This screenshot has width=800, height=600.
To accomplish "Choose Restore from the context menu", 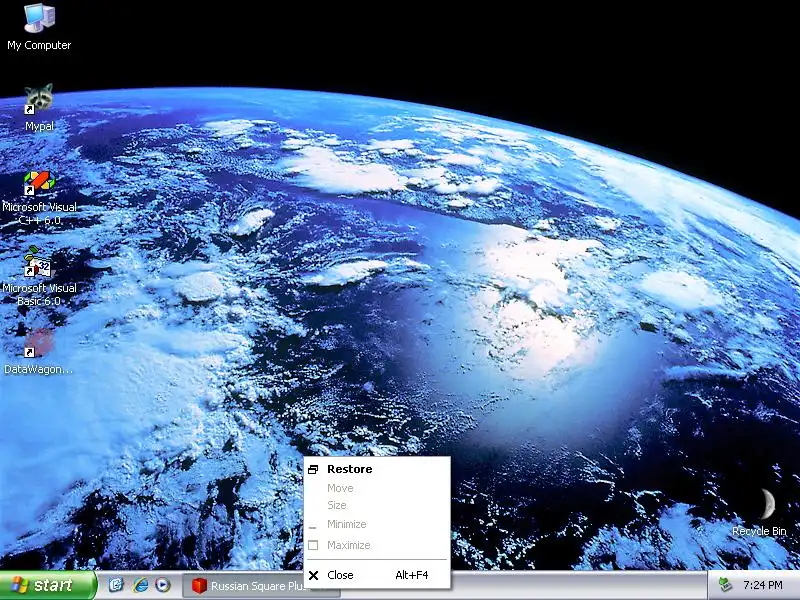I will [x=377, y=469].
